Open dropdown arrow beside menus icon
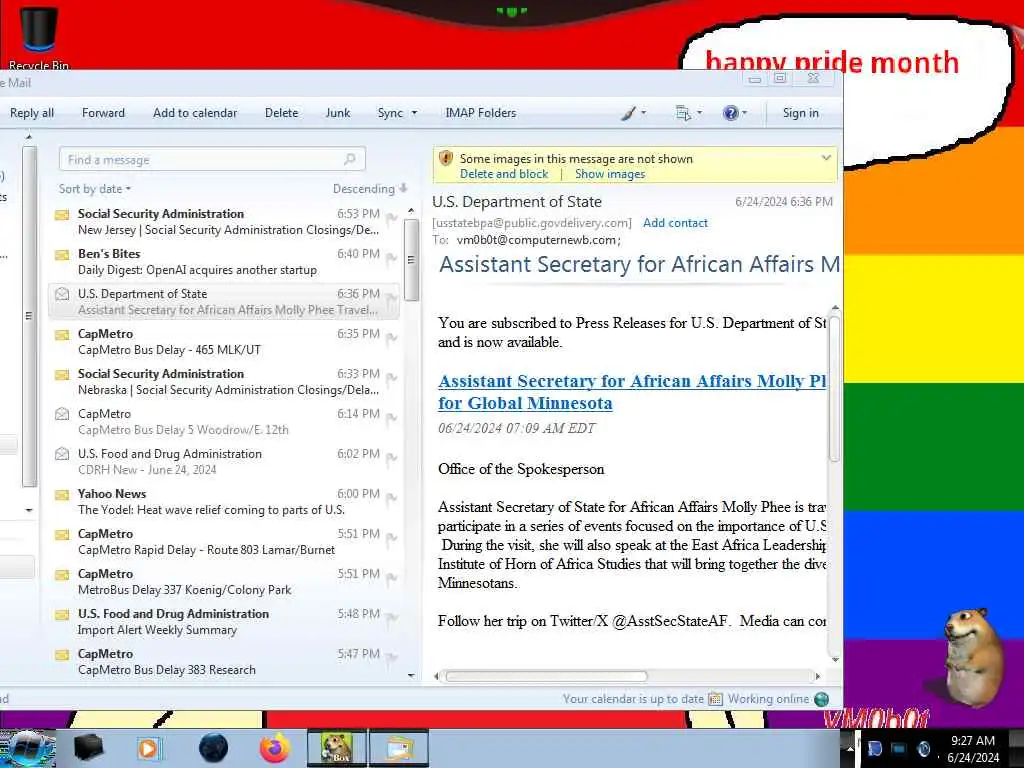 [699, 113]
